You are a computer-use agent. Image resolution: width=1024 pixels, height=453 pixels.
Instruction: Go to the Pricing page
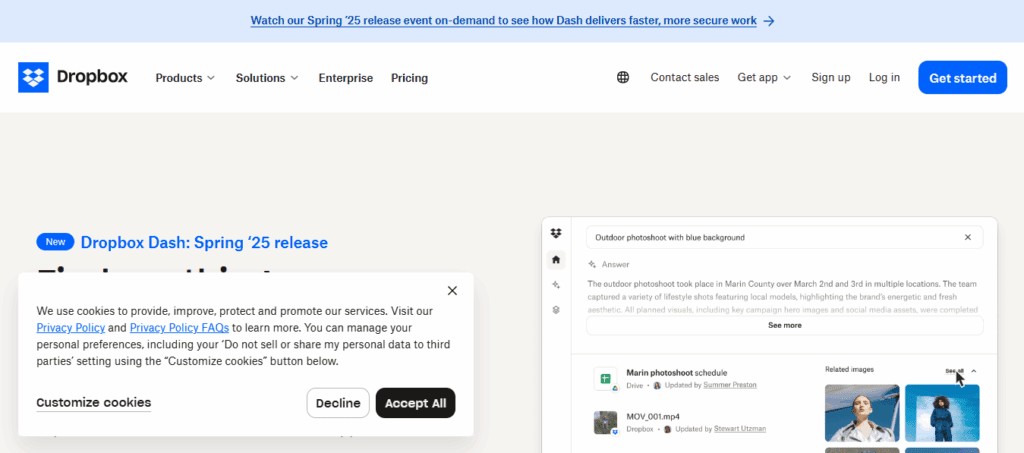pos(409,78)
